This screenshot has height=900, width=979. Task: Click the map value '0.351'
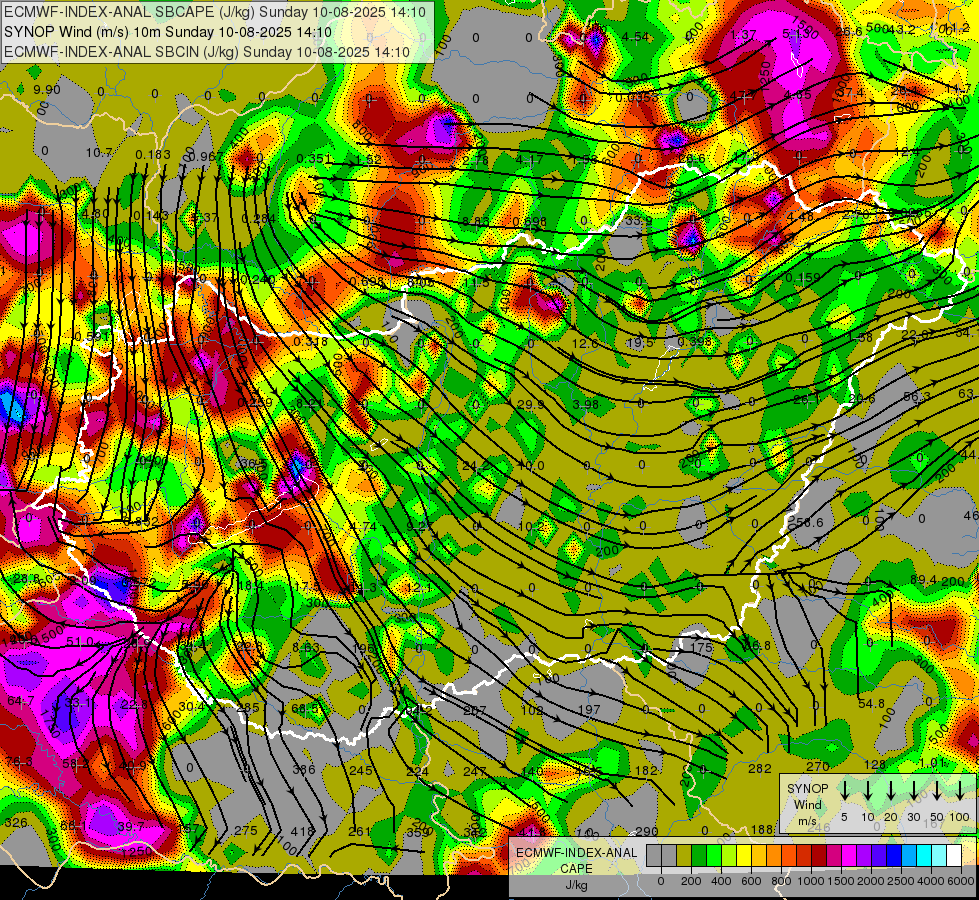point(314,159)
